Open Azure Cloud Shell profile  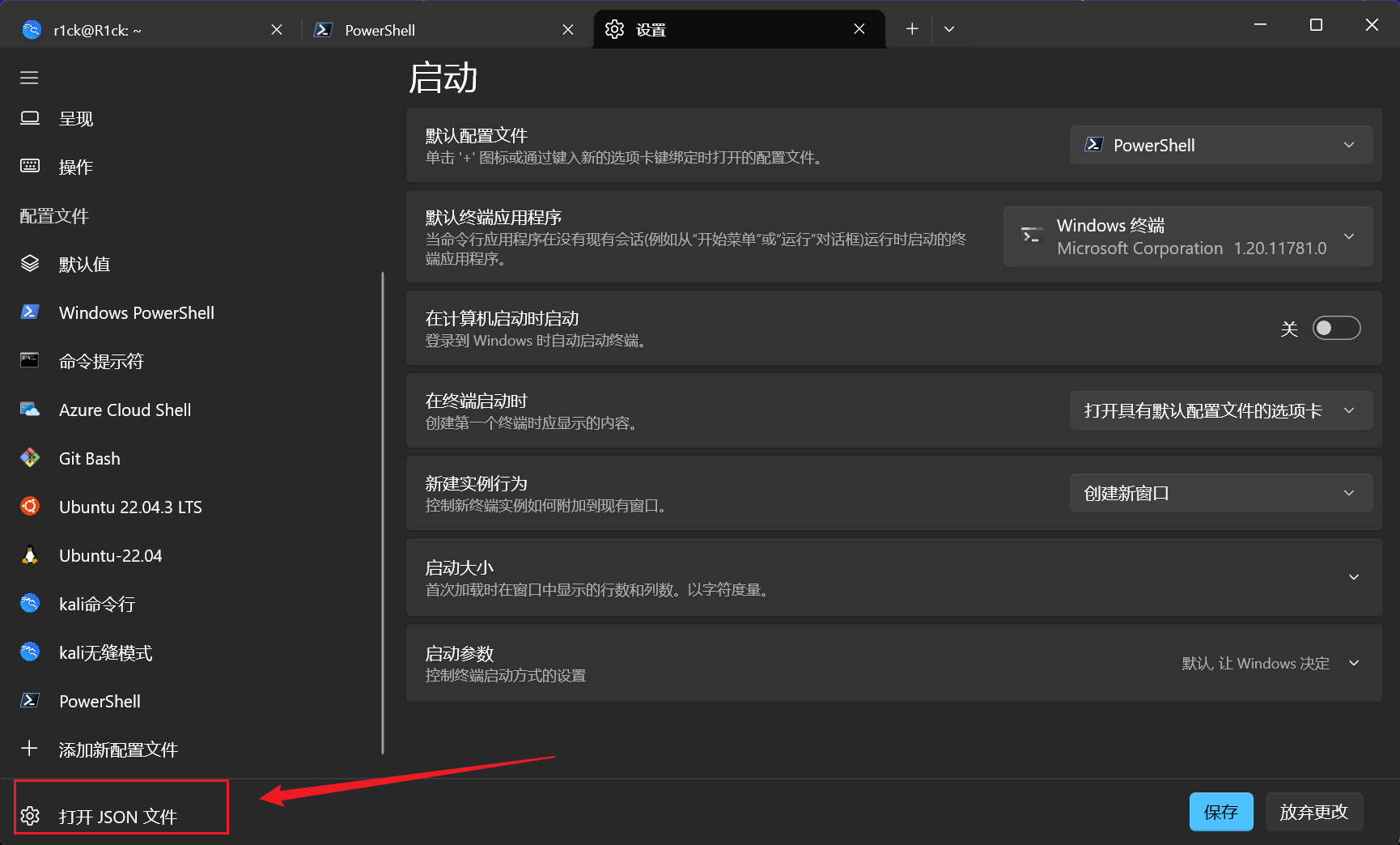click(x=125, y=410)
